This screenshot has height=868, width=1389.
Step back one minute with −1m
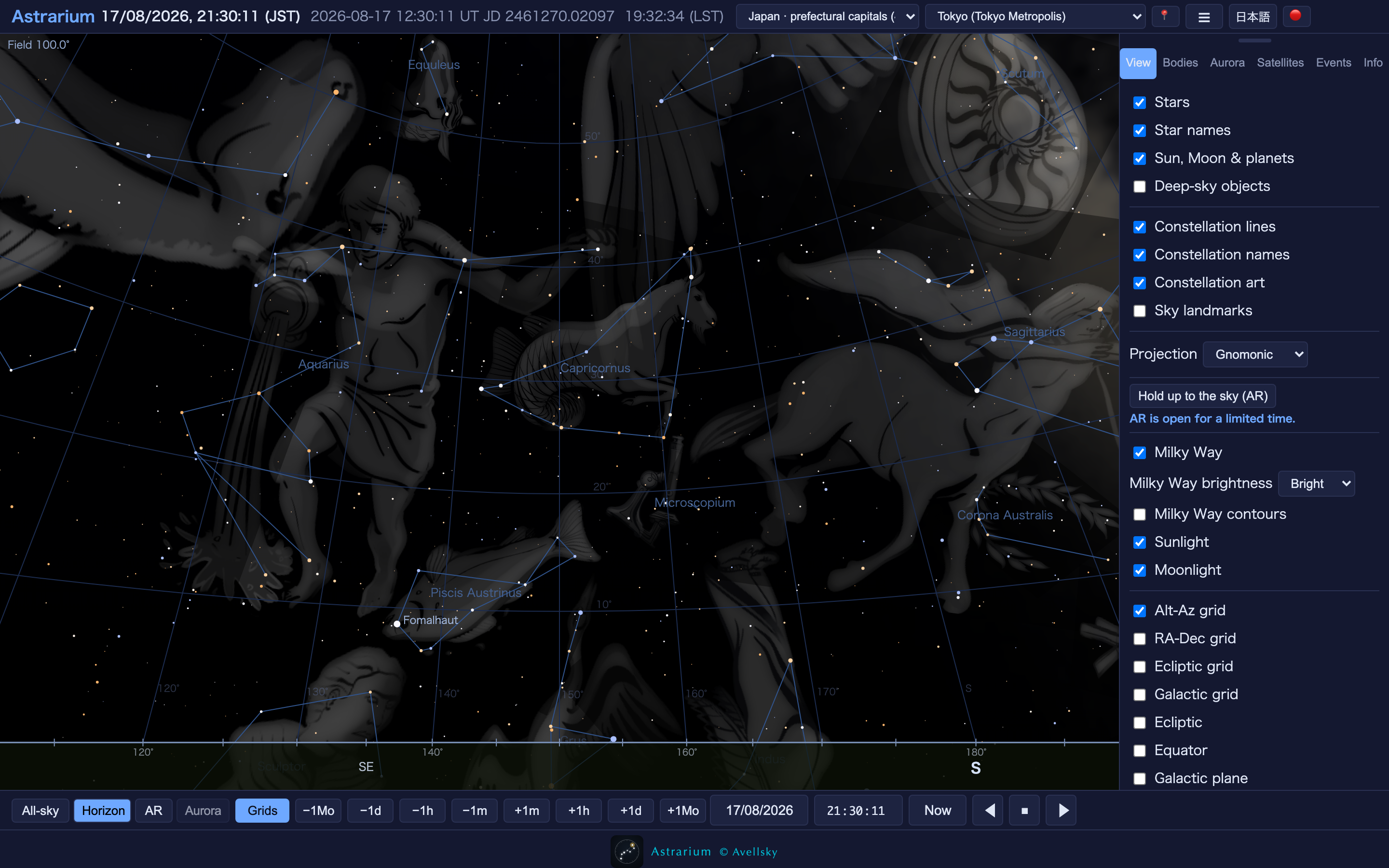click(x=475, y=810)
